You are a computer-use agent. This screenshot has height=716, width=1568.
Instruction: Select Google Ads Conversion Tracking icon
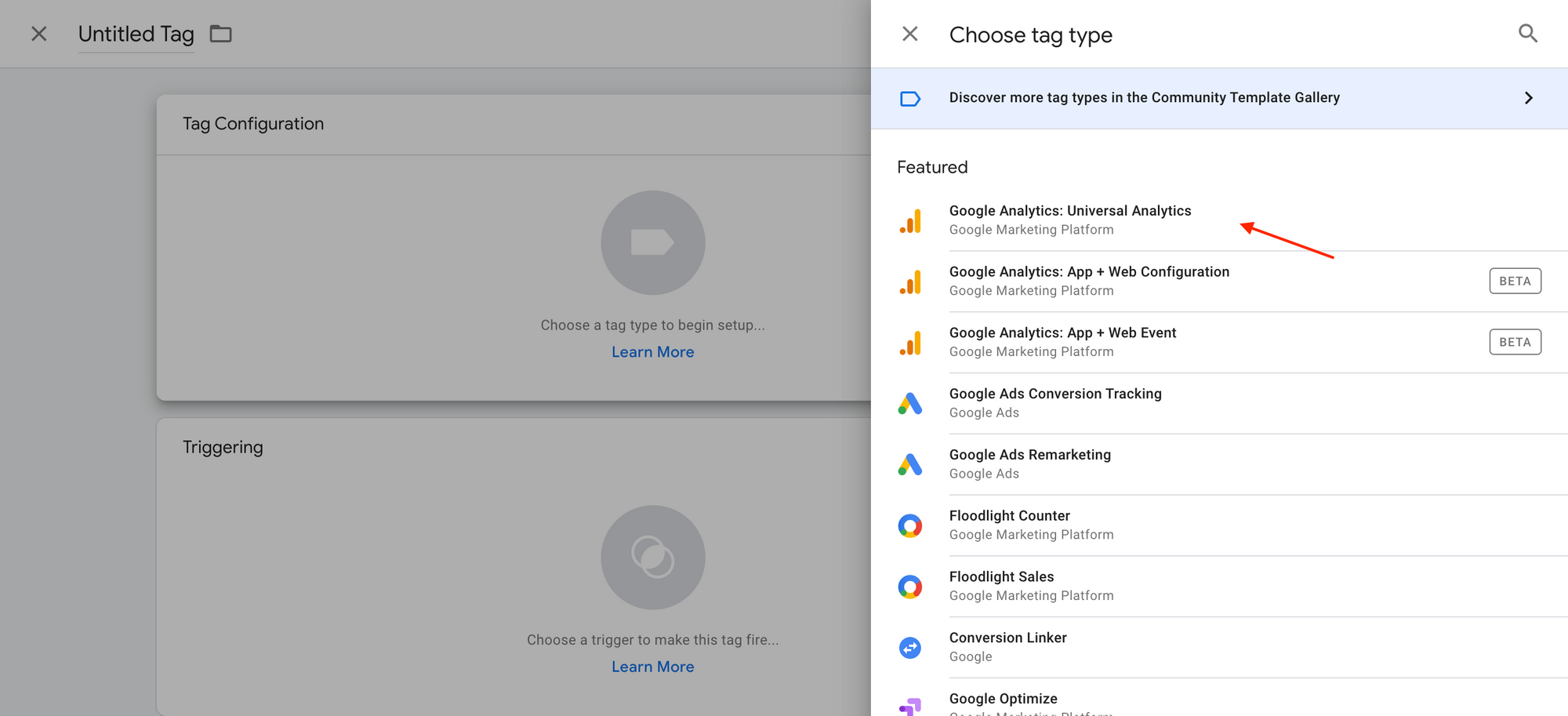click(909, 403)
